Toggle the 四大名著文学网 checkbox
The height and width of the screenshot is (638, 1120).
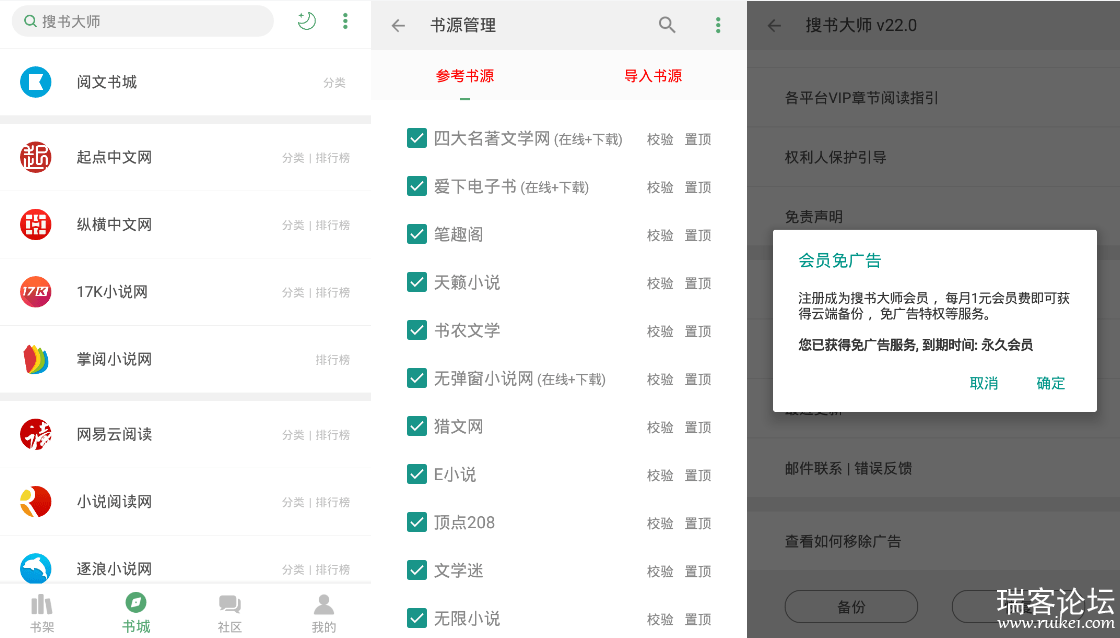point(417,138)
